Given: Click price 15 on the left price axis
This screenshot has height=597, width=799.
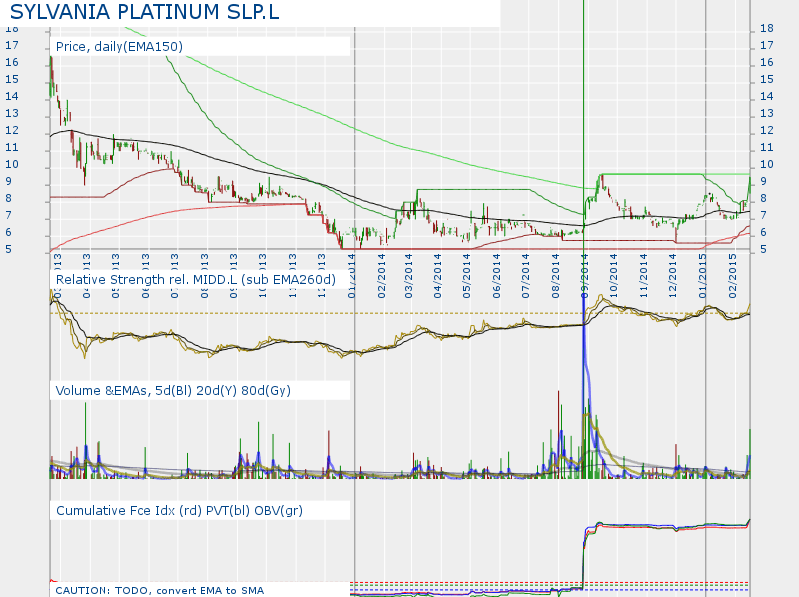Looking at the screenshot, I should tap(12, 79).
